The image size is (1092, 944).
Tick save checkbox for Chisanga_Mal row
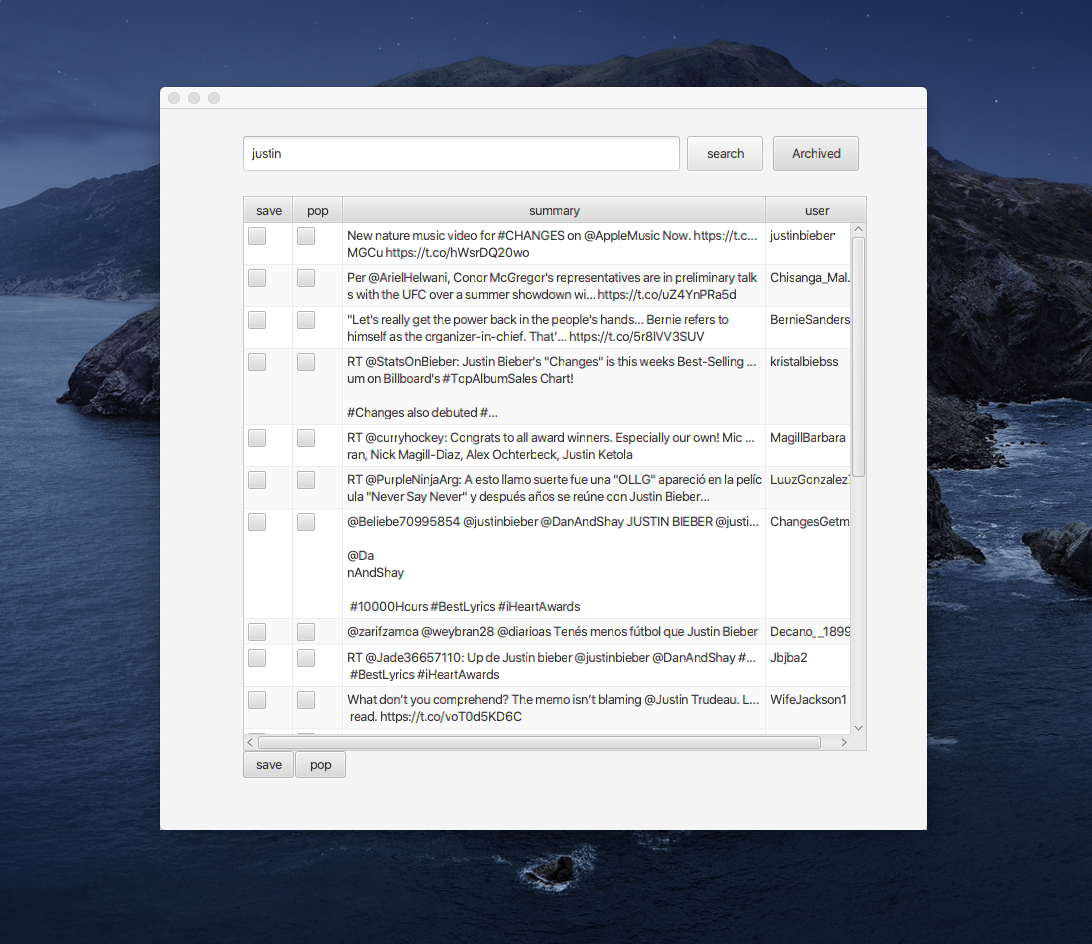click(257, 278)
